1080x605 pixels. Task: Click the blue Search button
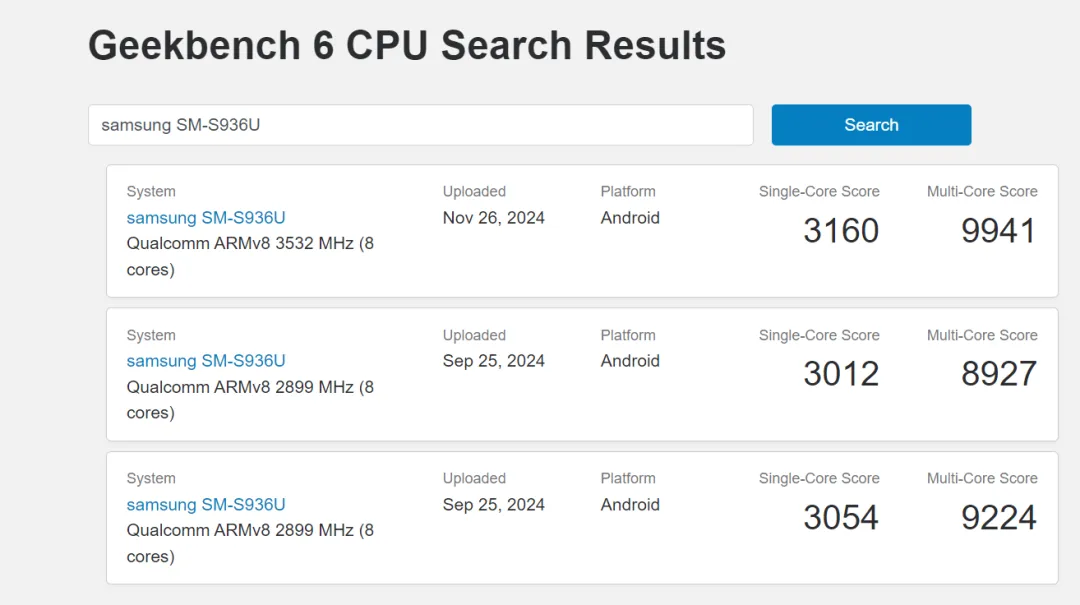[871, 125]
